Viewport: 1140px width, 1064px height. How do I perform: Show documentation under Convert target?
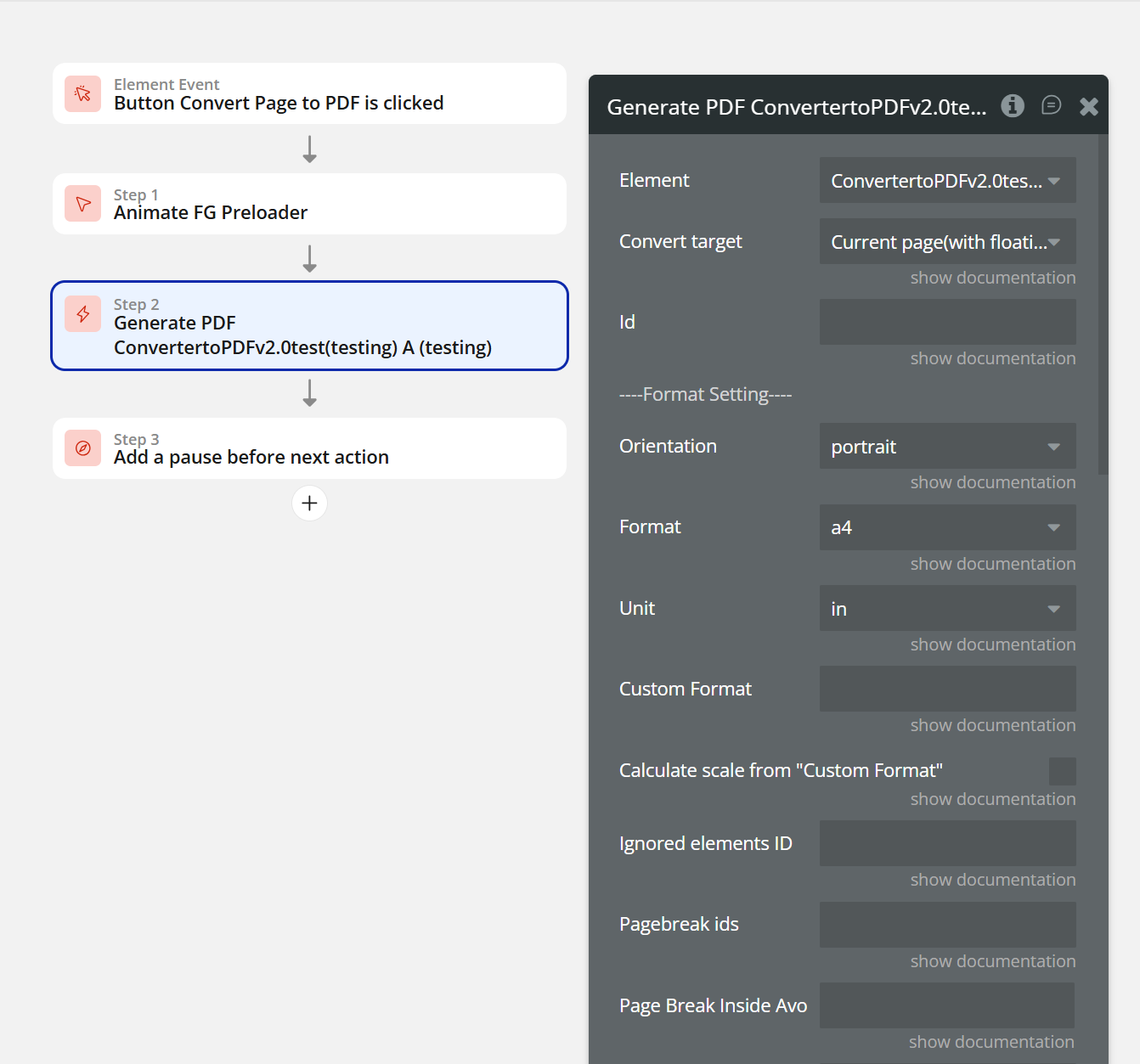click(x=992, y=278)
